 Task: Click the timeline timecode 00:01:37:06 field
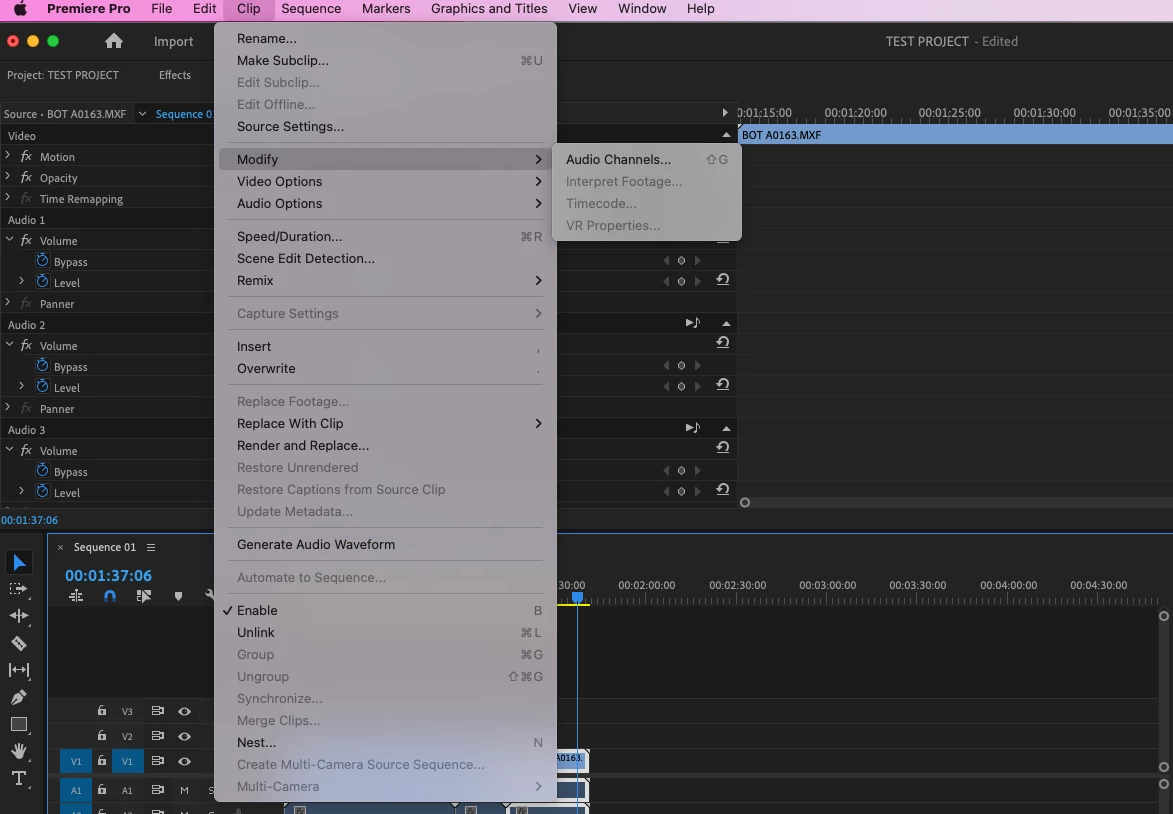pos(108,575)
